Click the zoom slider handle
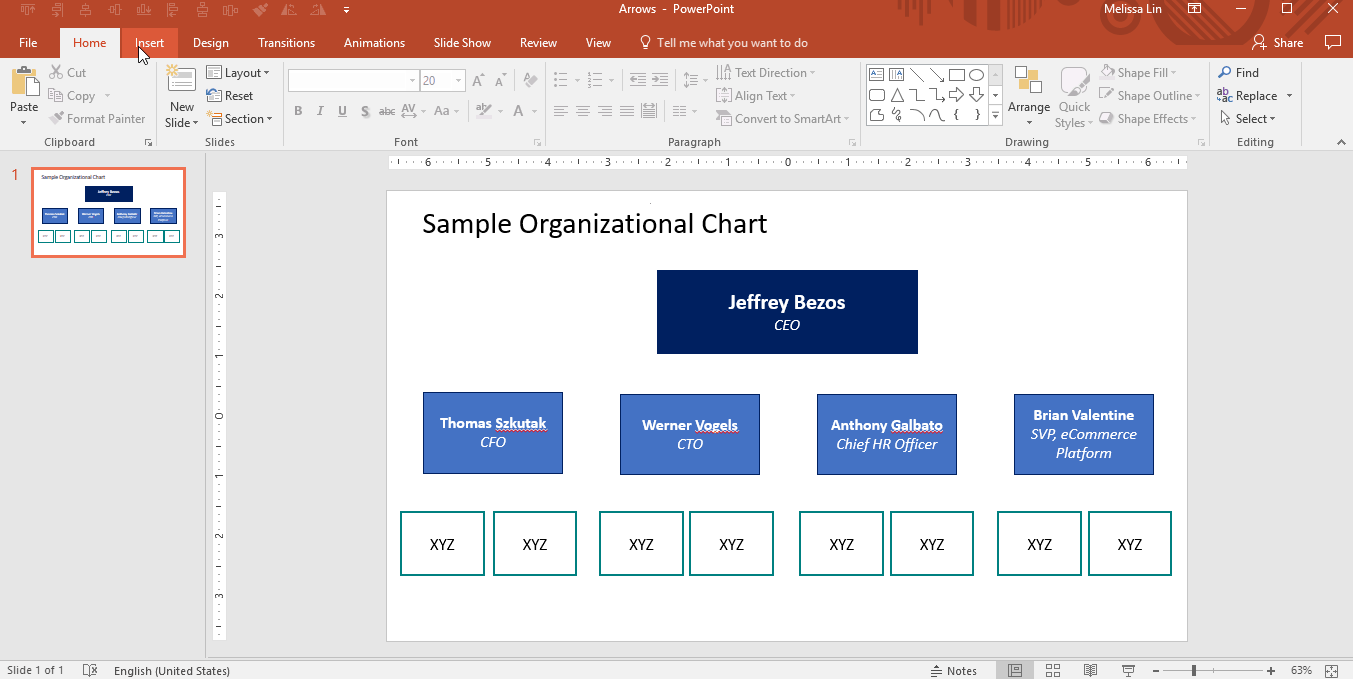This screenshot has width=1353, height=679. pos(1193,670)
